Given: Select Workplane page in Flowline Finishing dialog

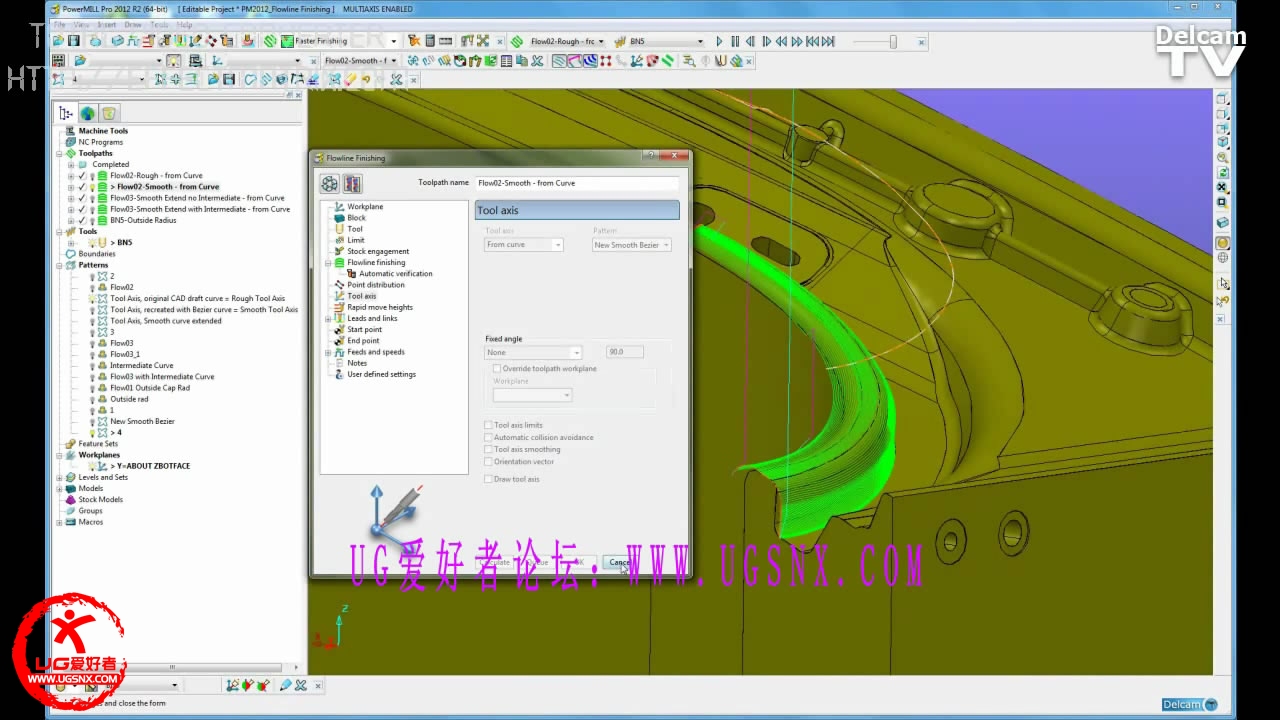Looking at the screenshot, I should pos(365,207).
